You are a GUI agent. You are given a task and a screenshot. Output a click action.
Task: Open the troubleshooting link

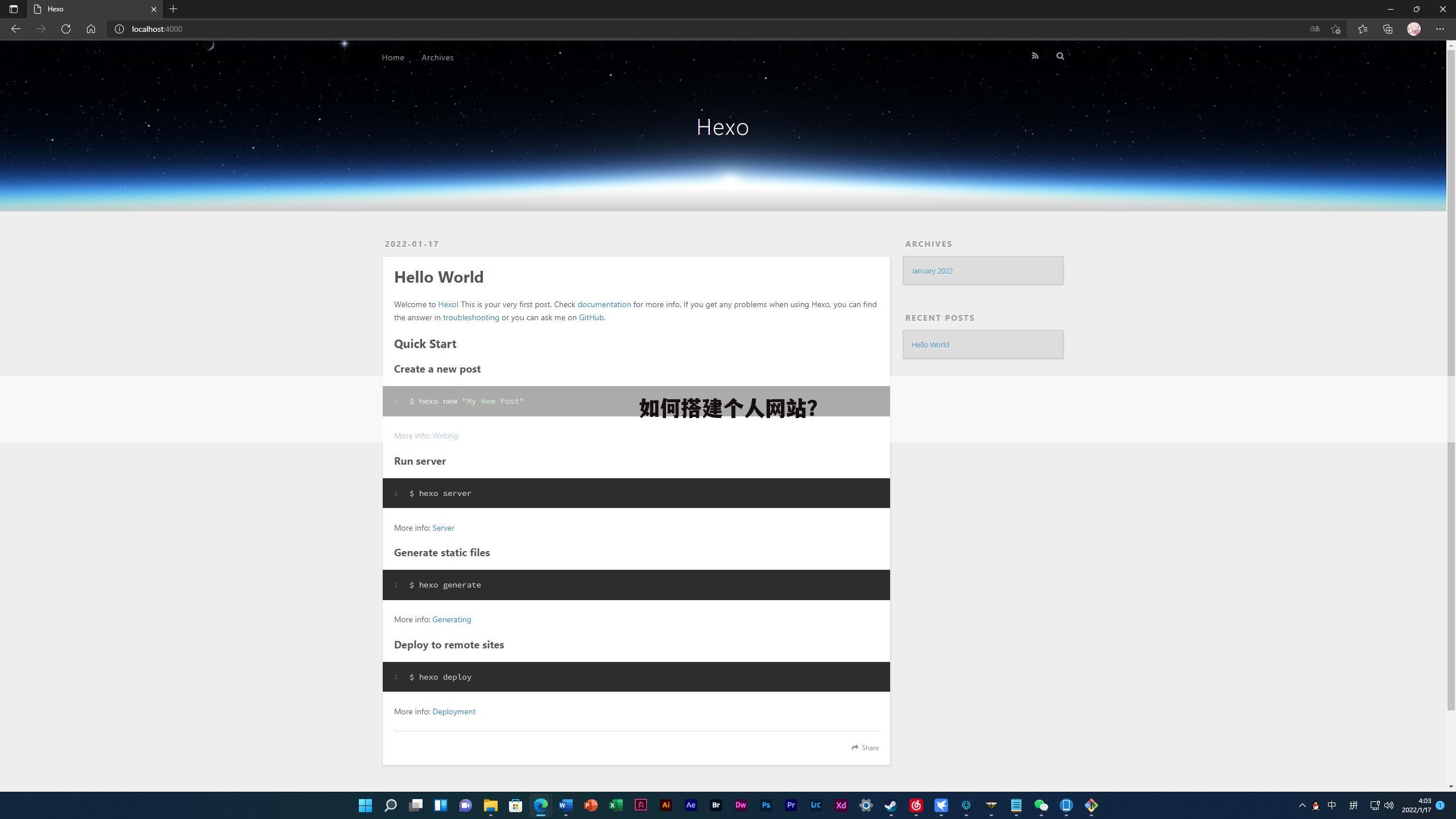471,317
